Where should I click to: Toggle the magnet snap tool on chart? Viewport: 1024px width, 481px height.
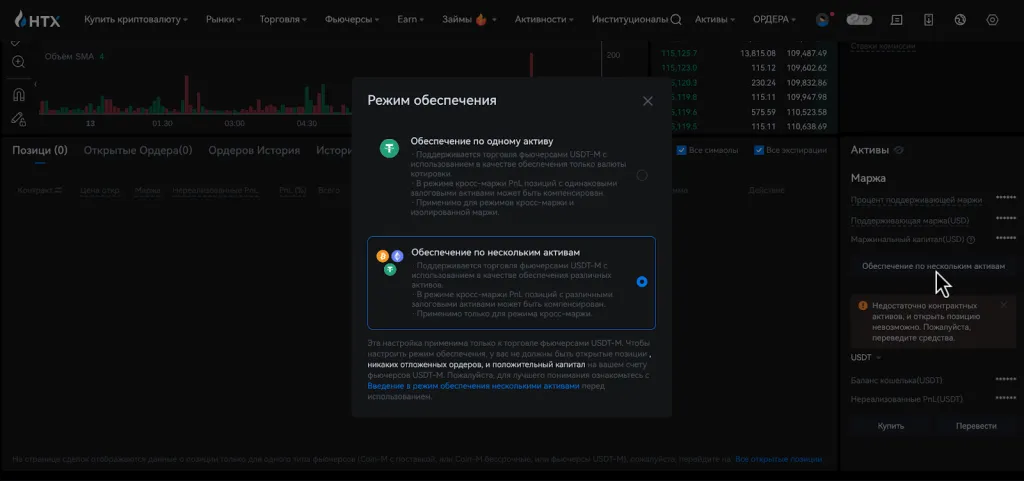[x=18, y=95]
